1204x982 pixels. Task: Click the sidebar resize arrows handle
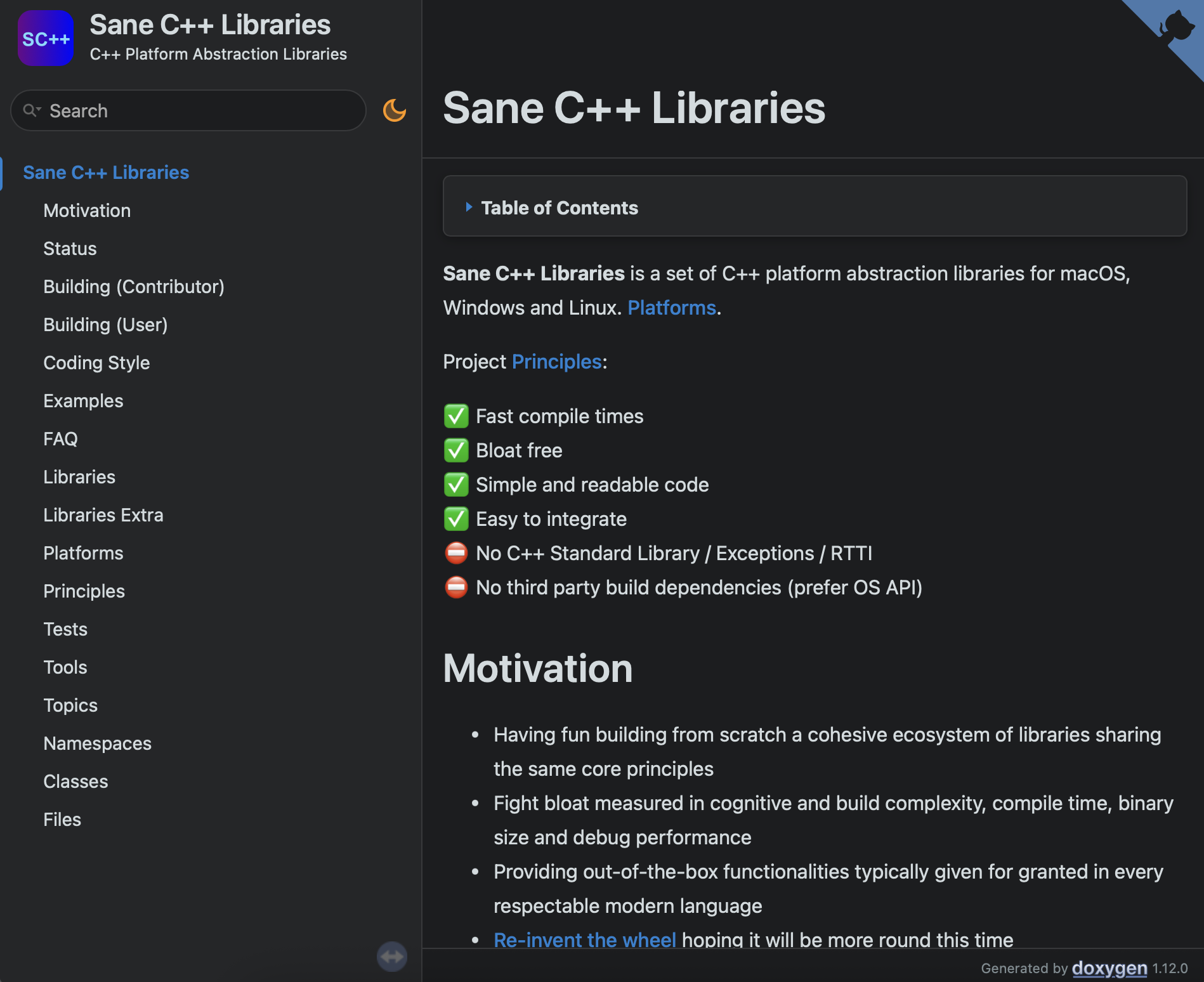coord(392,956)
